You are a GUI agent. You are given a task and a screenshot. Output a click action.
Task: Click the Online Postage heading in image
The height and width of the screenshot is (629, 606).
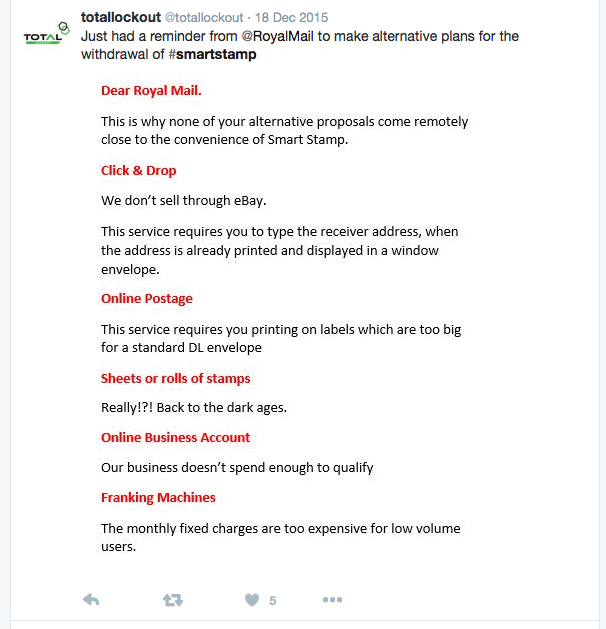coord(147,299)
